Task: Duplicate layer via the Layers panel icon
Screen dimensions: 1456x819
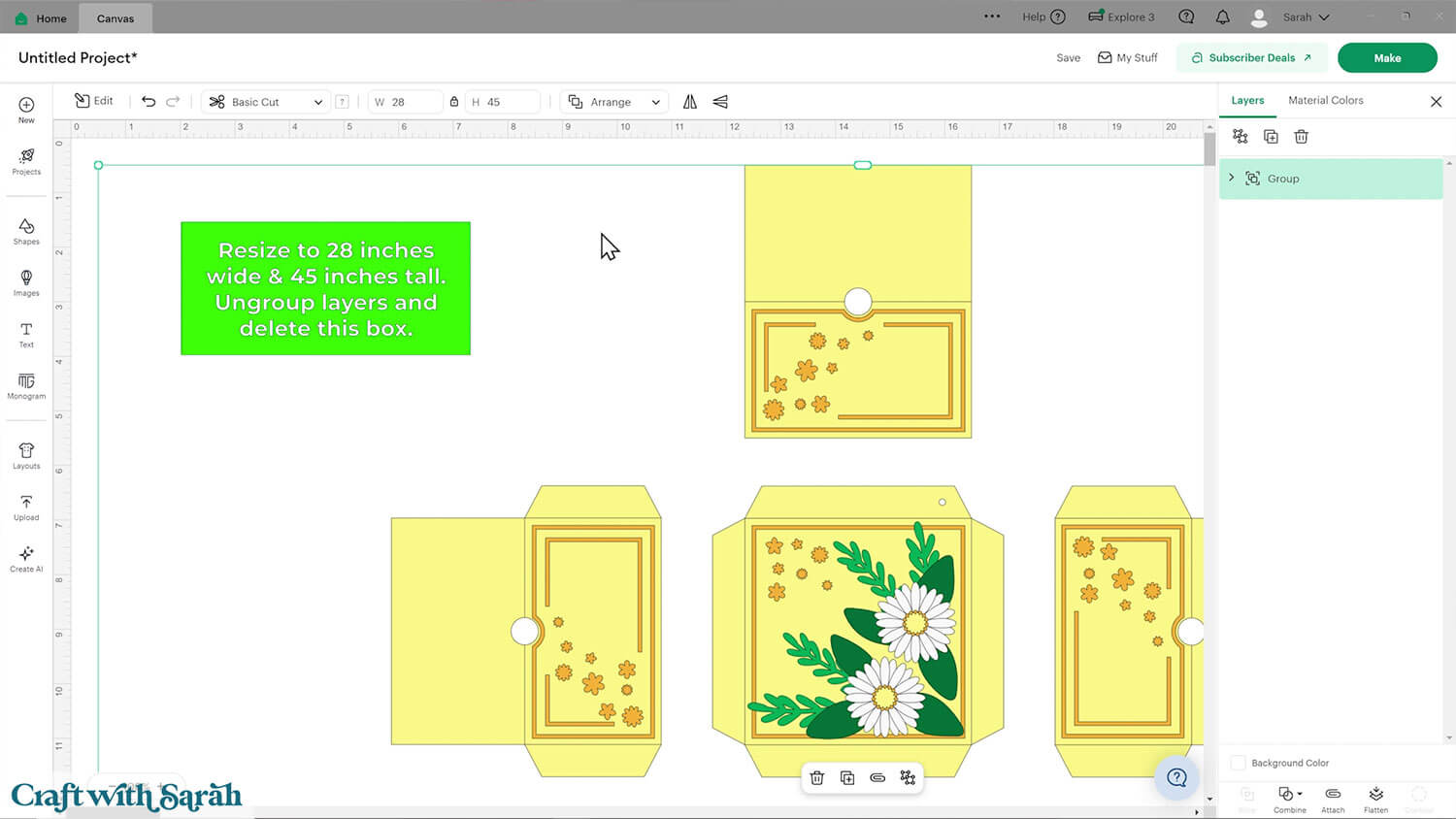Action: click(x=1271, y=137)
